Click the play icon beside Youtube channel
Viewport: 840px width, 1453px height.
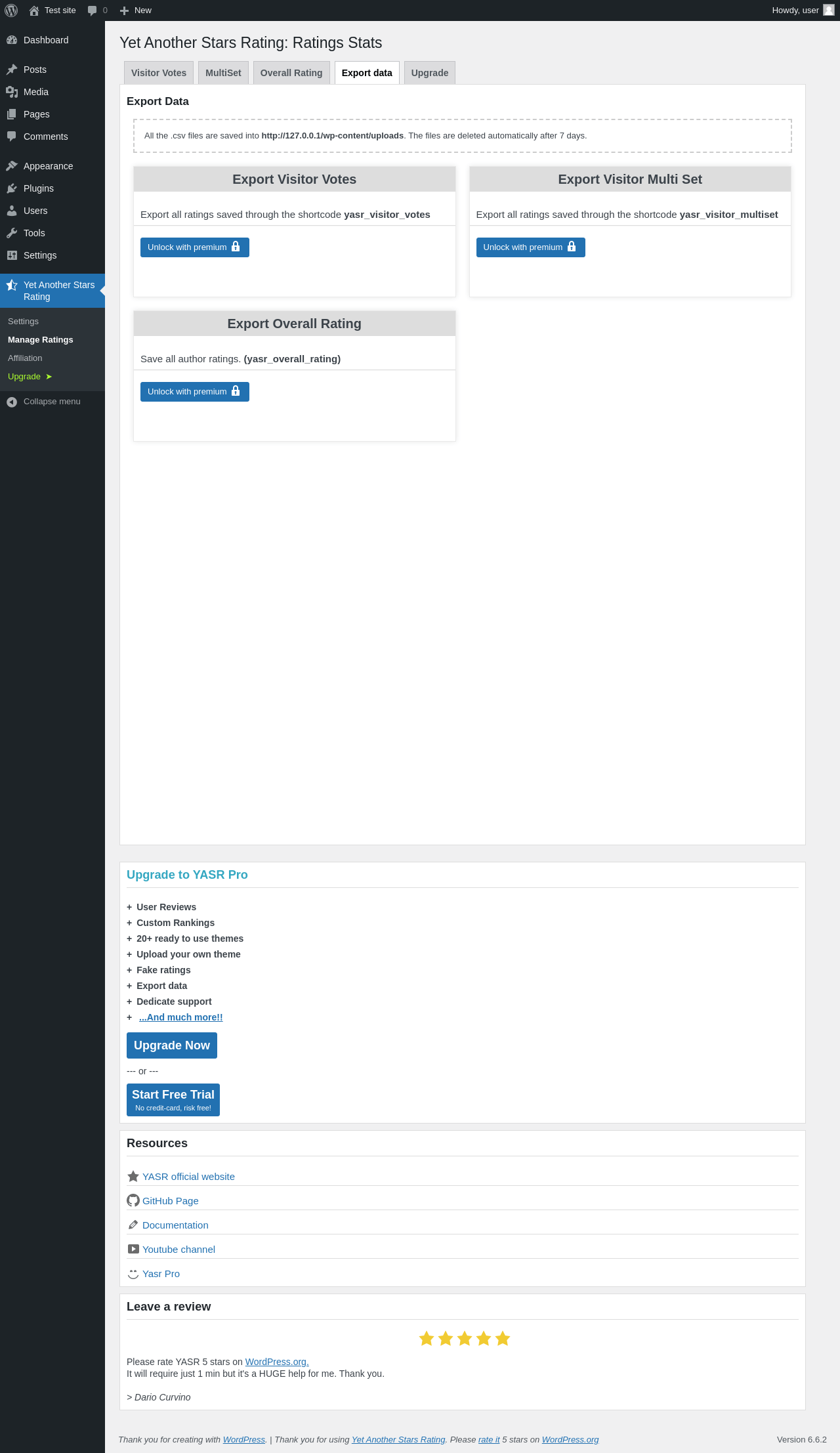coord(133,1249)
